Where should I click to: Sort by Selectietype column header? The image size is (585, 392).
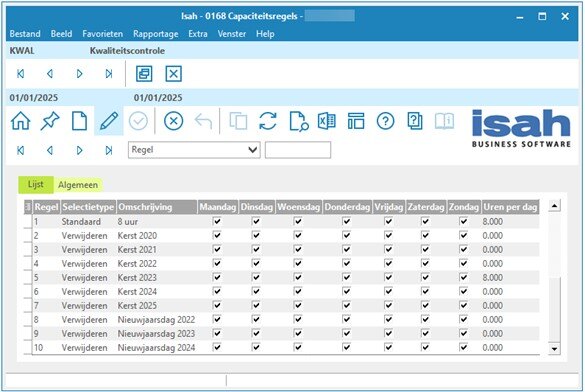pos(88,207)
